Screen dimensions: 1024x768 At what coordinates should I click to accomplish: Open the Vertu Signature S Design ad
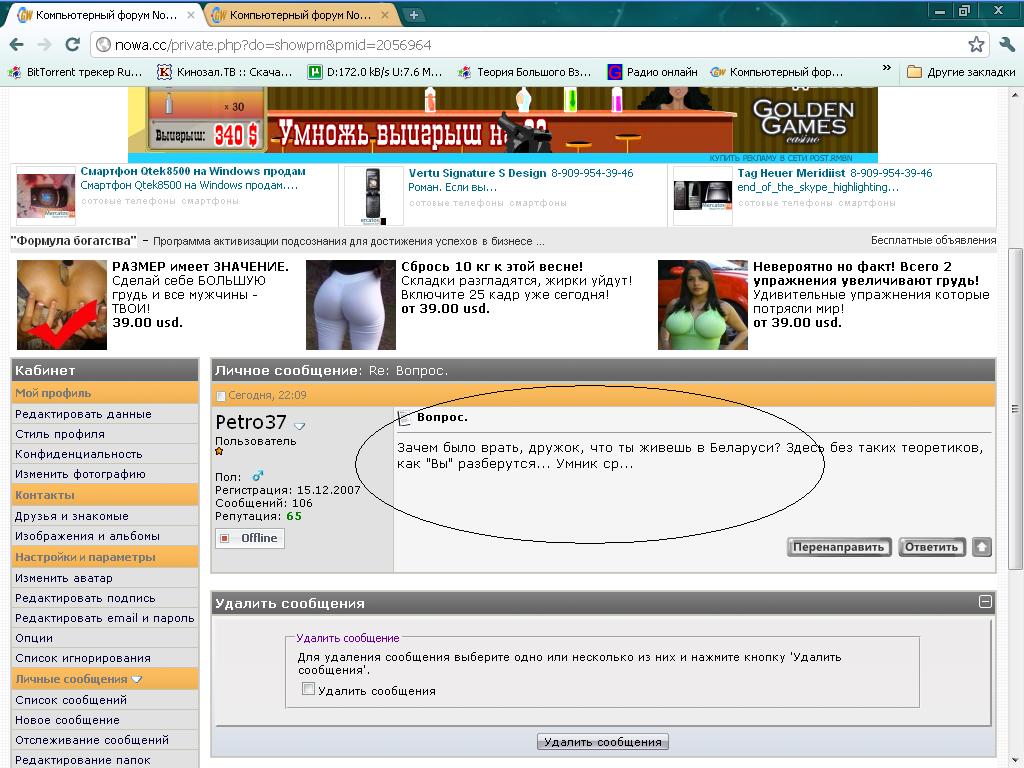click(477, 173)
